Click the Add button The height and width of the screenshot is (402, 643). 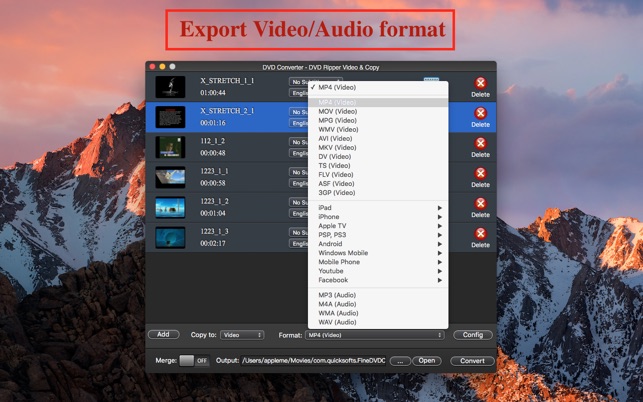coord(163,335)
